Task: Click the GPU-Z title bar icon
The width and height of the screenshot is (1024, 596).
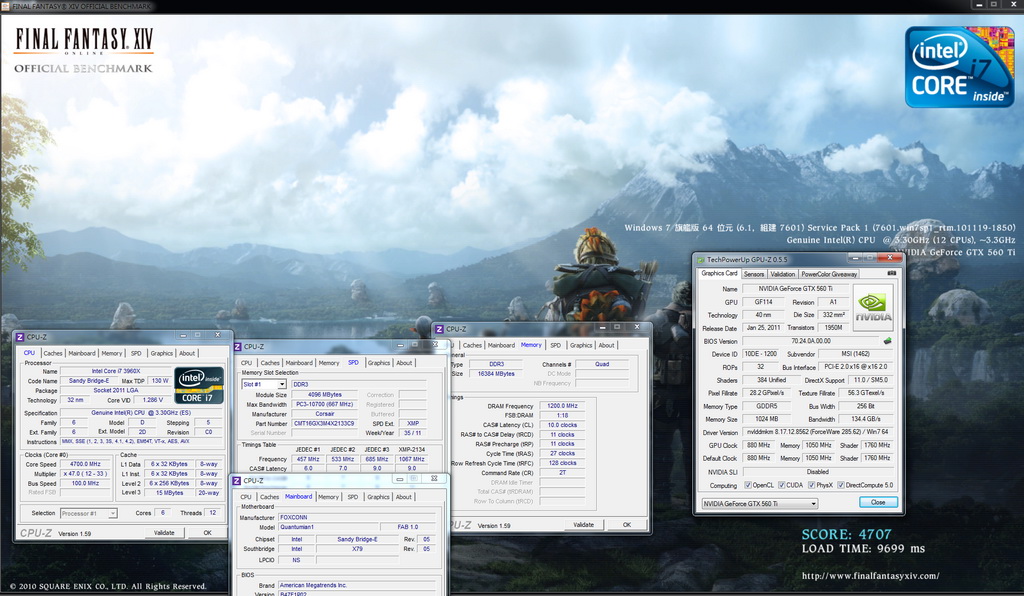Action: [x=701, y=260]
